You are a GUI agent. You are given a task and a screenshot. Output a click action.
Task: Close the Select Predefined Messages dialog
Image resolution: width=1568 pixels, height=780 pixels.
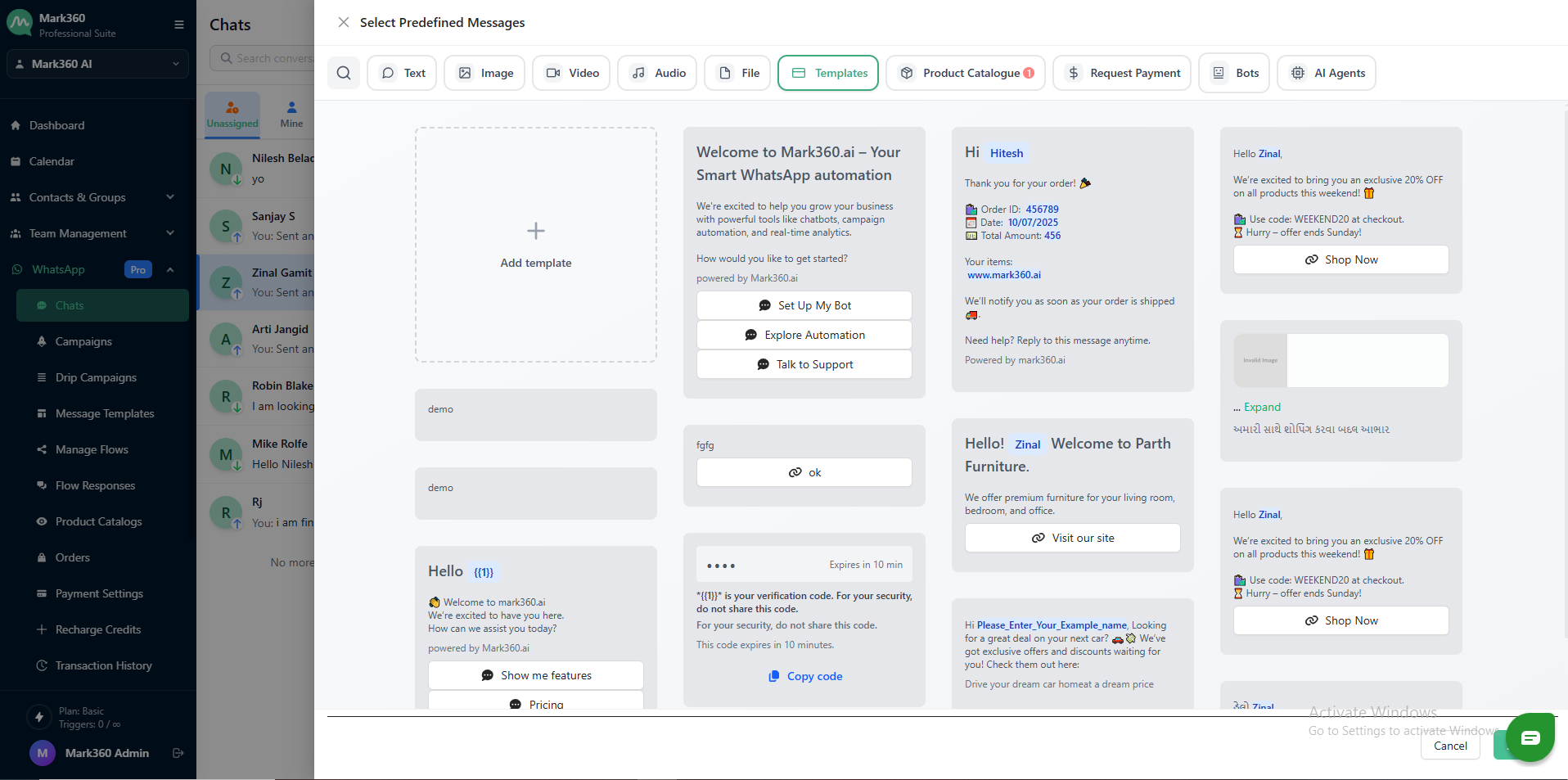(x=344, y=23)
